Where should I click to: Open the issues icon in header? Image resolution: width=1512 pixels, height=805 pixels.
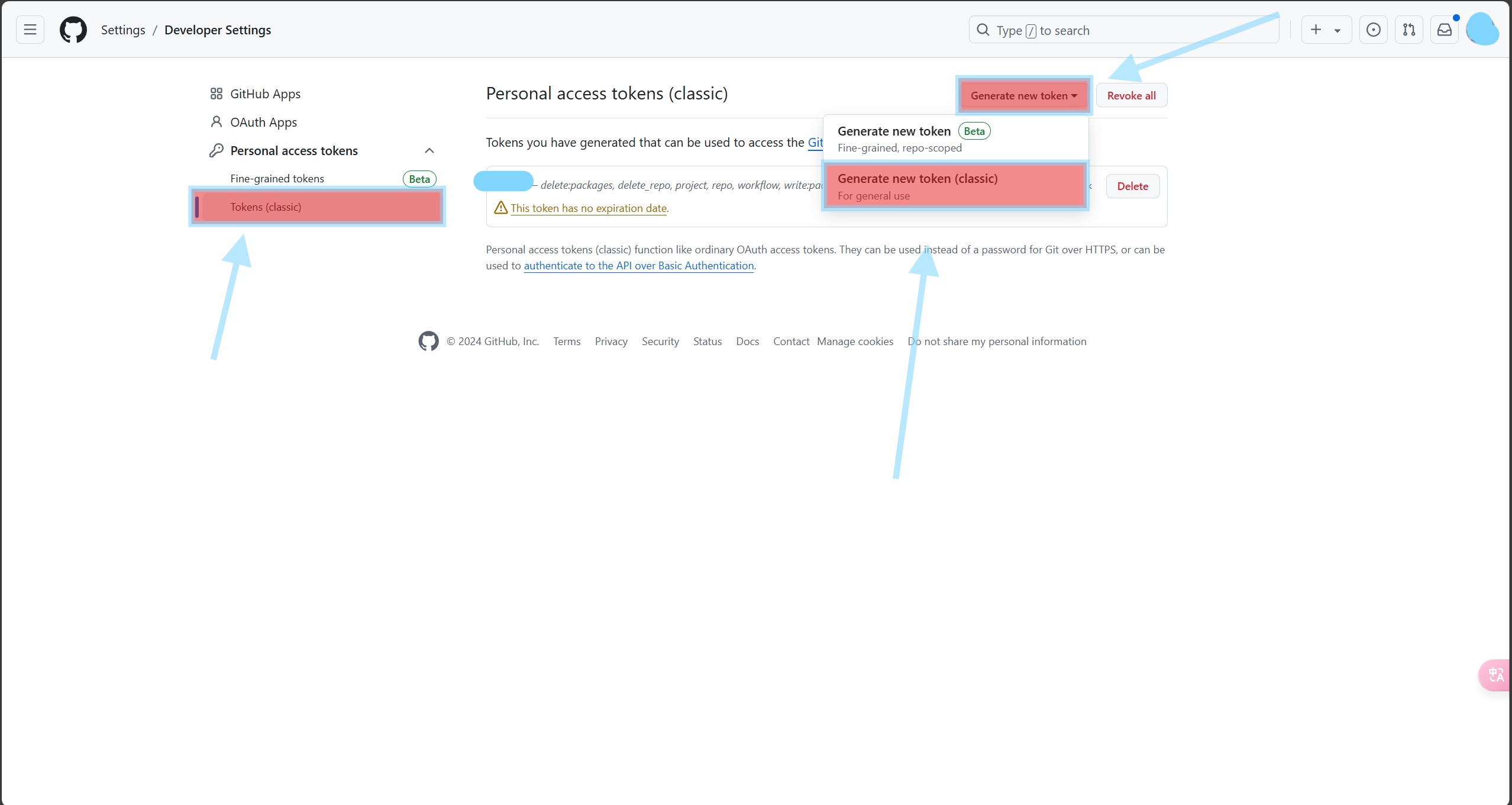pos(1373,30)
